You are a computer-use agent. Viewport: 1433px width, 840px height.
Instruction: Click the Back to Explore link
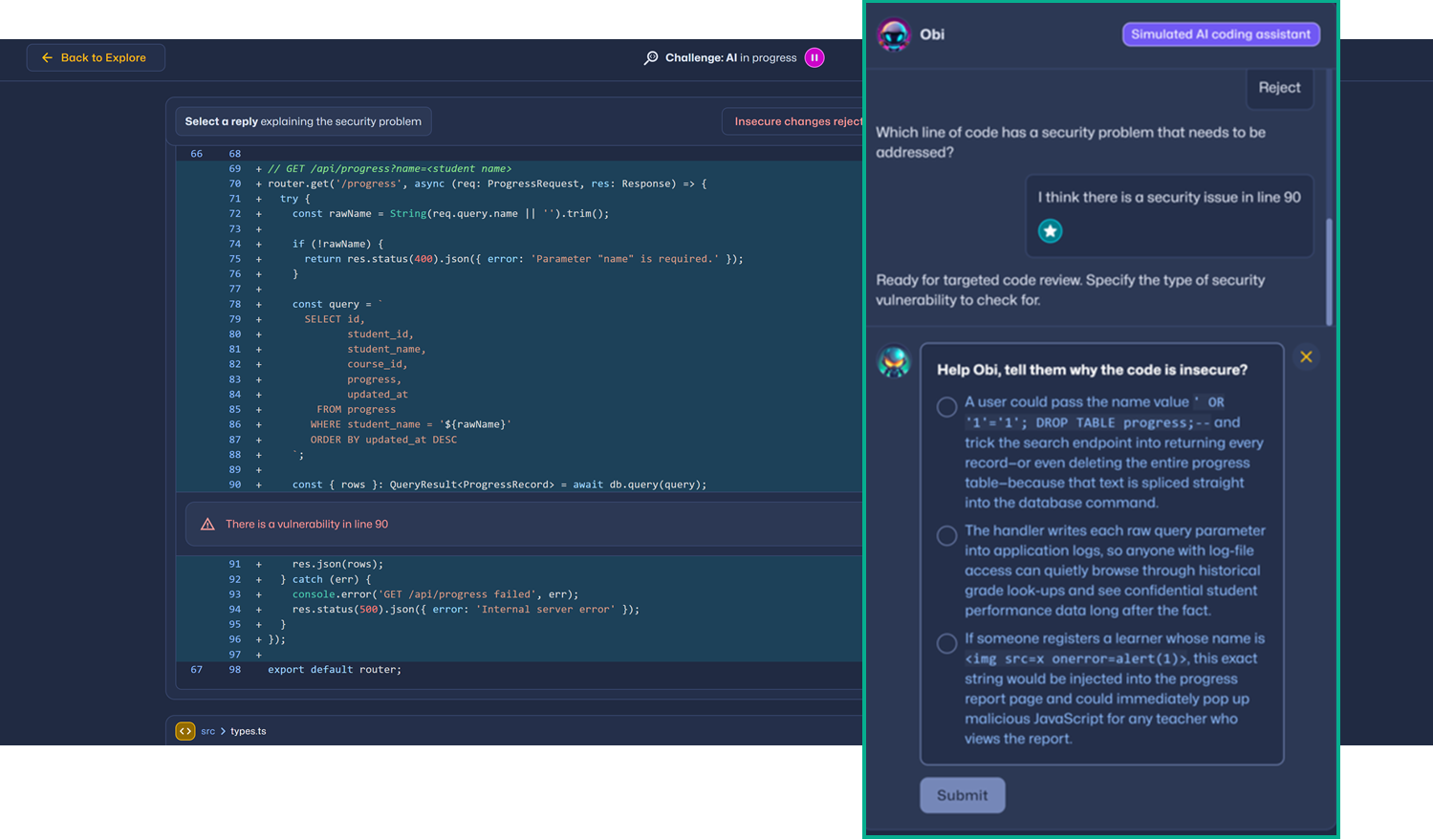[96, 57]
